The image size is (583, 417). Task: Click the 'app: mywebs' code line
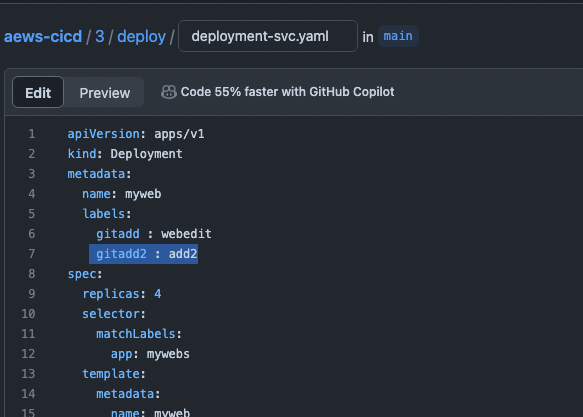click(150, 354)
